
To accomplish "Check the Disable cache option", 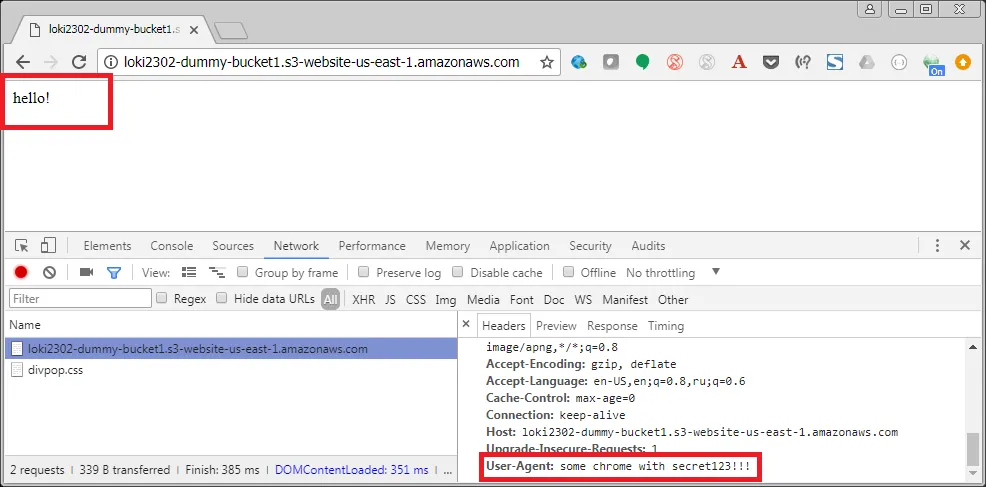I will pyautogui.click(x=458, y=272).
